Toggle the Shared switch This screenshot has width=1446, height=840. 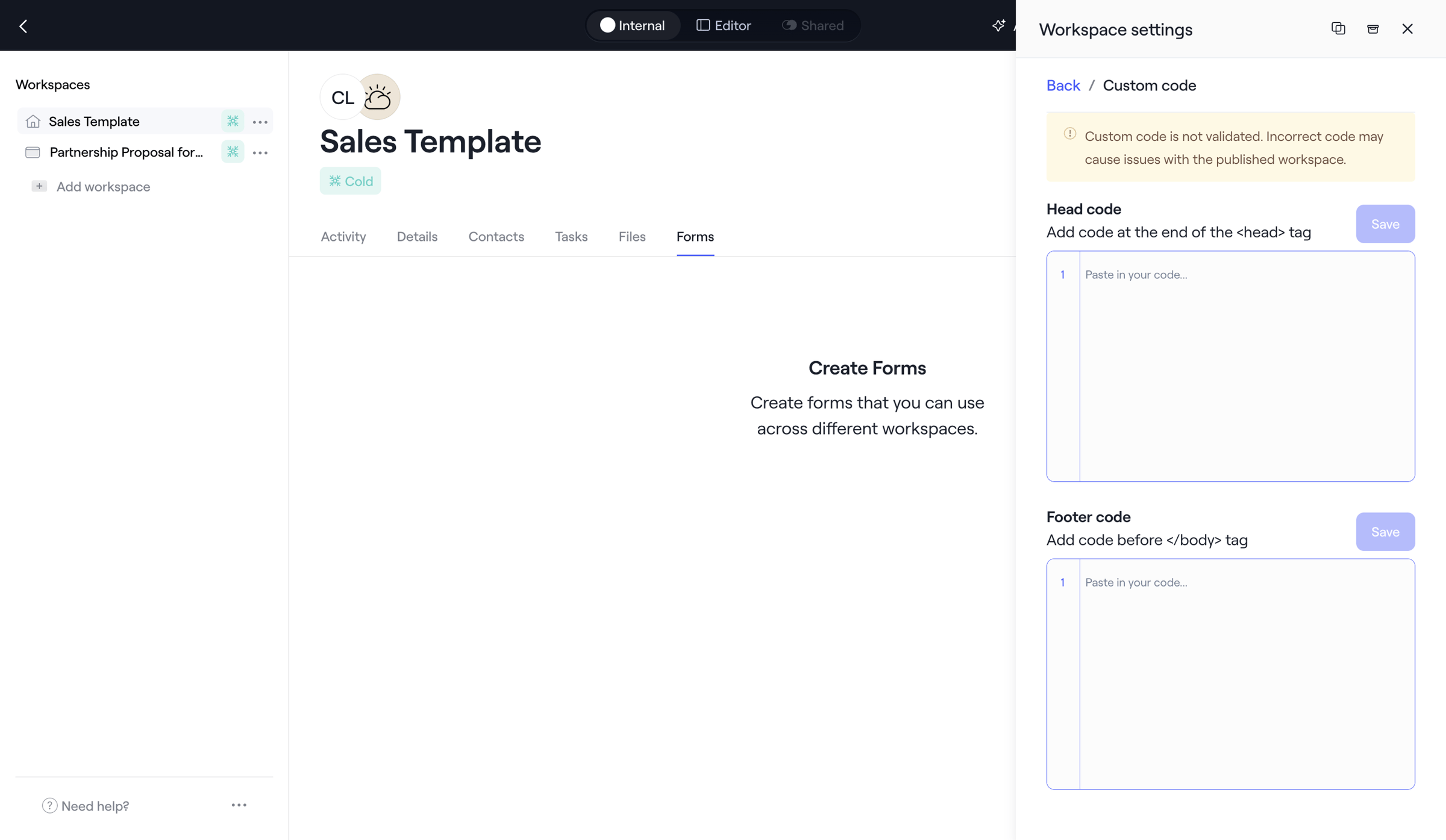click(x=789, y=25)
